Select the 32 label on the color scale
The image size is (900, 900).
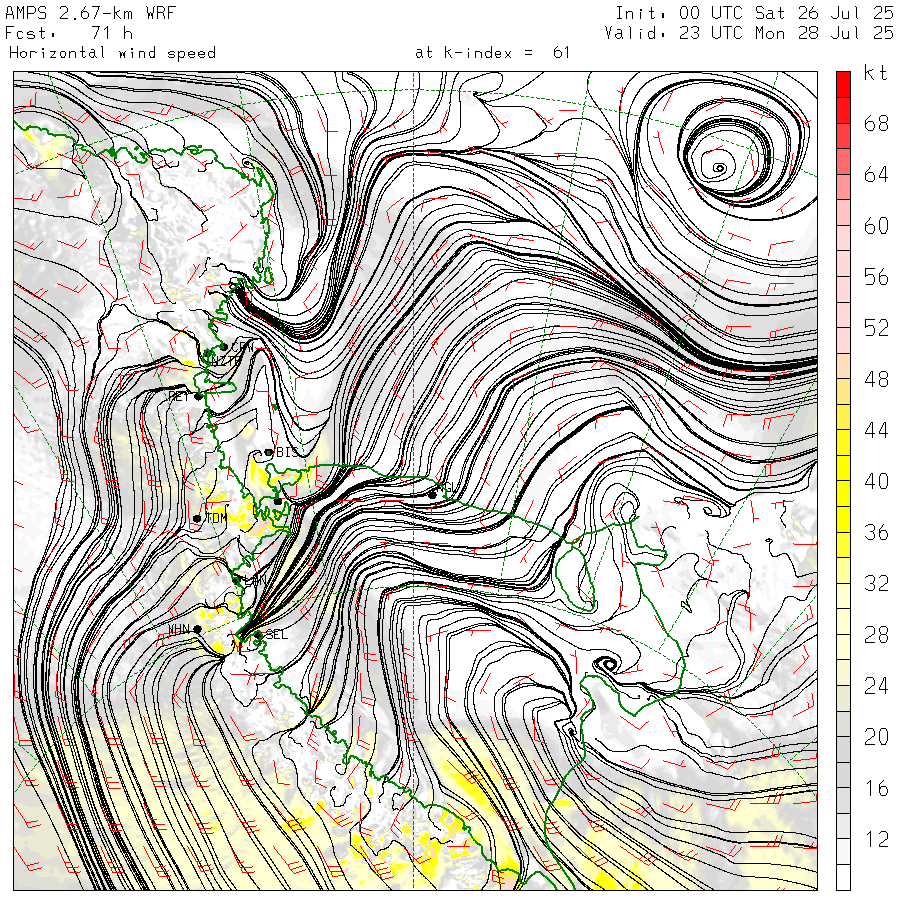coord(876,583)
